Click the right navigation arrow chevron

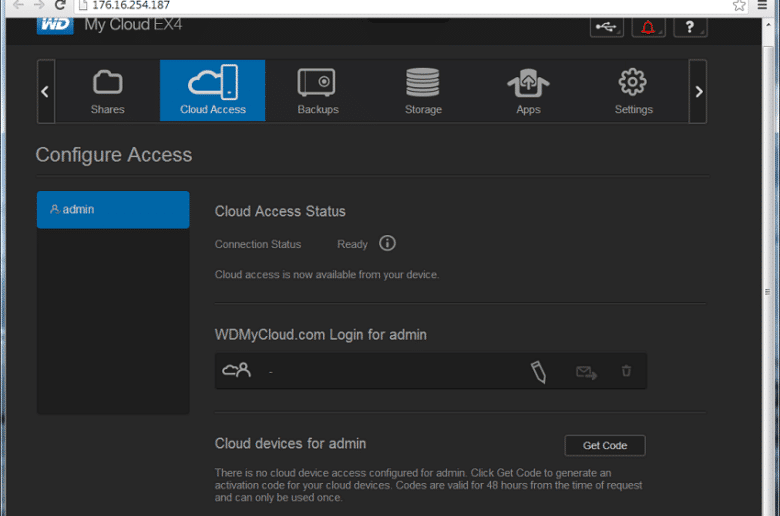[x=698, y=92]
